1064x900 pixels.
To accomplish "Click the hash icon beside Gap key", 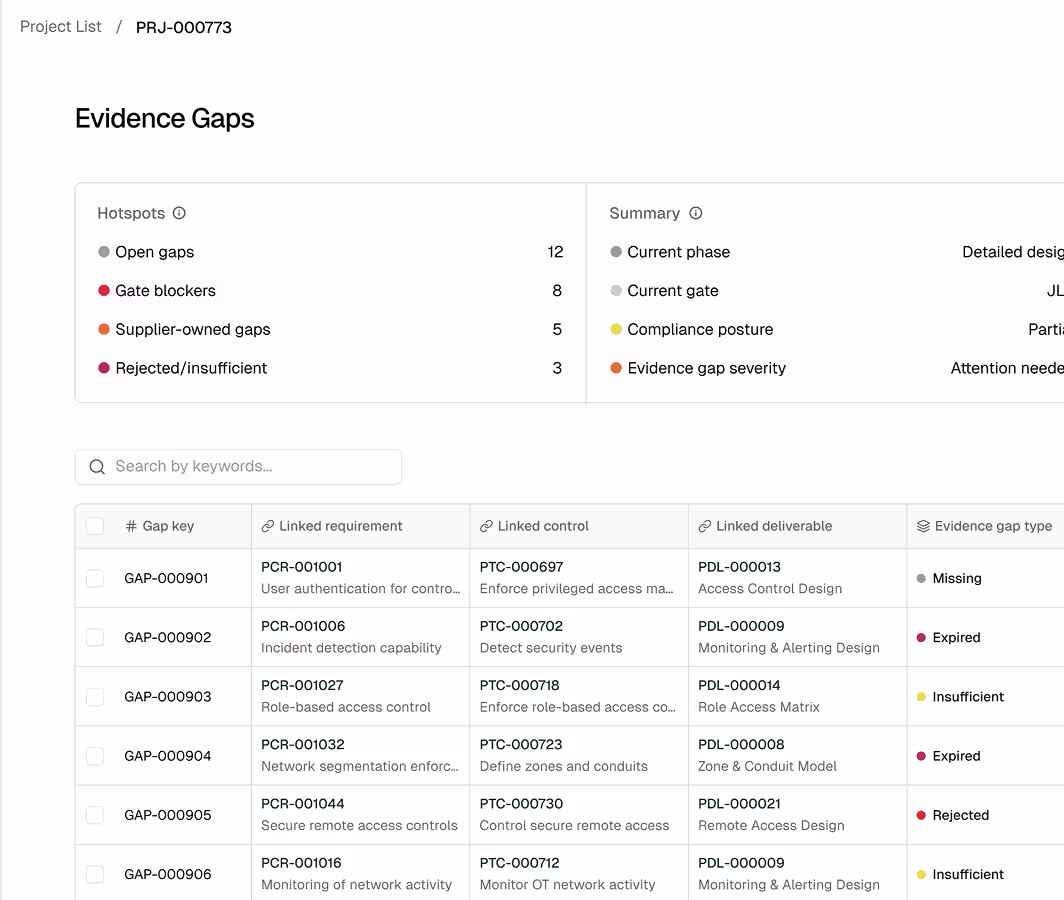I will coord(131,526).
